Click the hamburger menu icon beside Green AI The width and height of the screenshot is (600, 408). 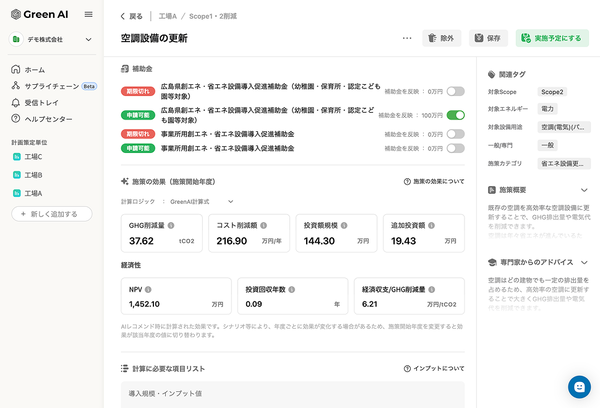pos(89,15)
